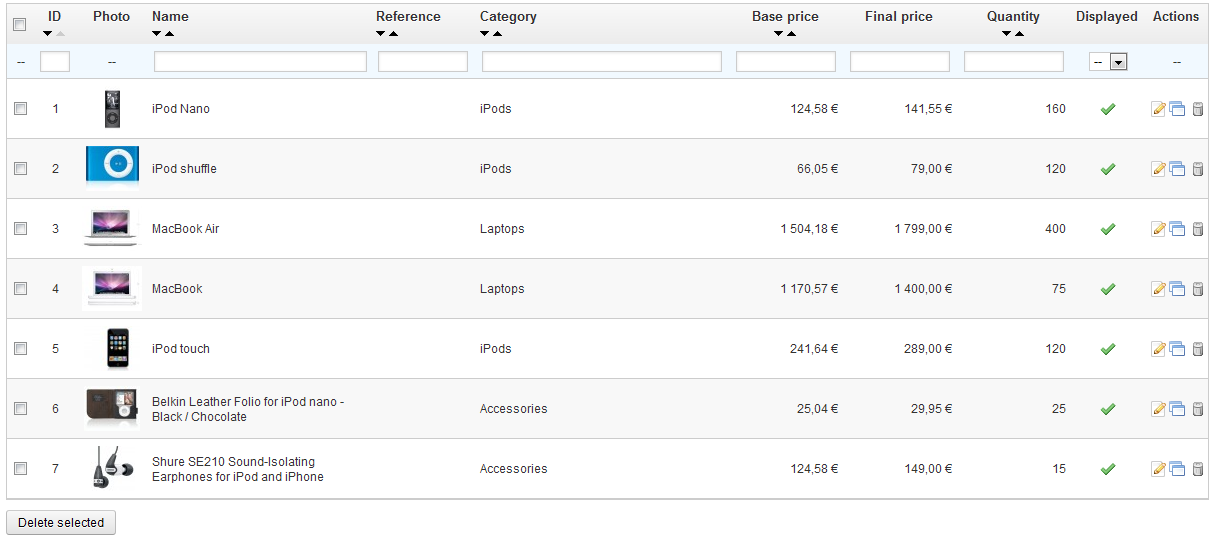Open the Displayed filter dropdown

[1108, 62]
